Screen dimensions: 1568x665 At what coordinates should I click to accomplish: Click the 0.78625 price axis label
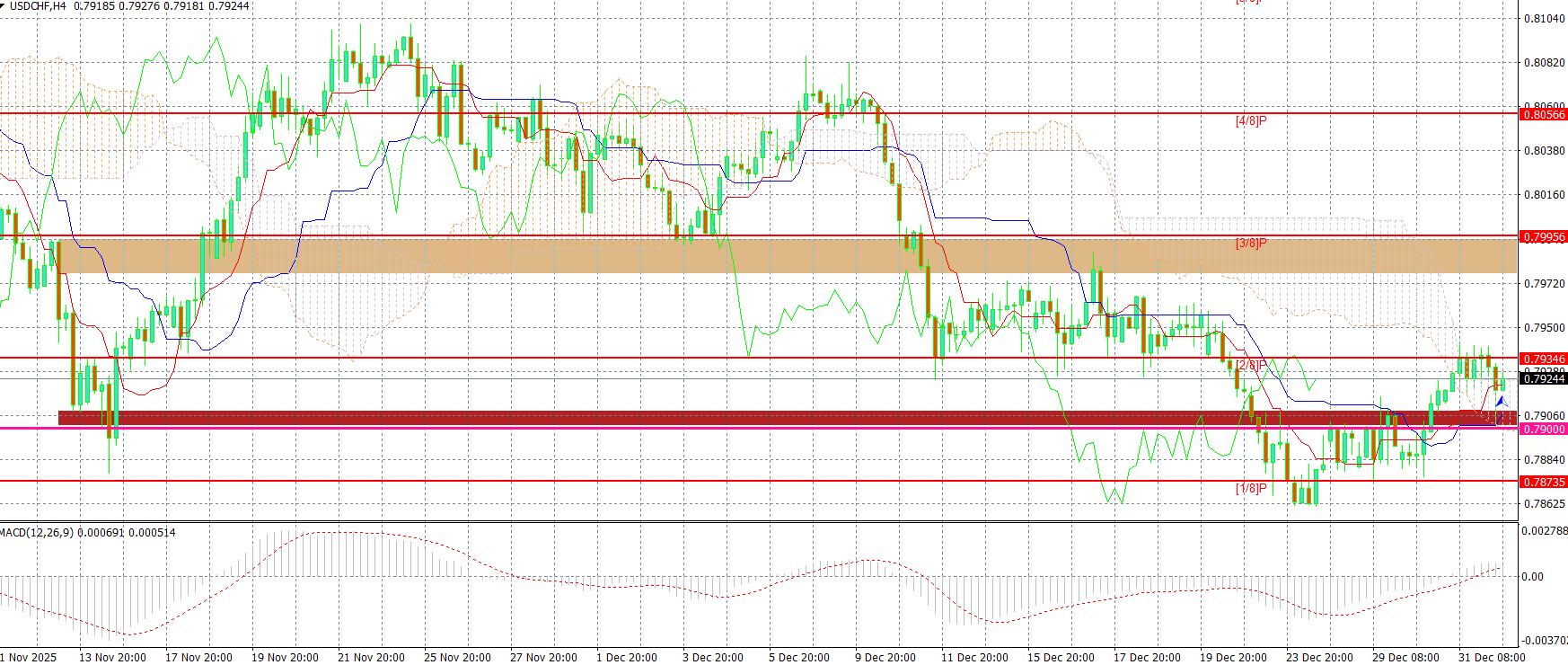[x=1544, y=504]
